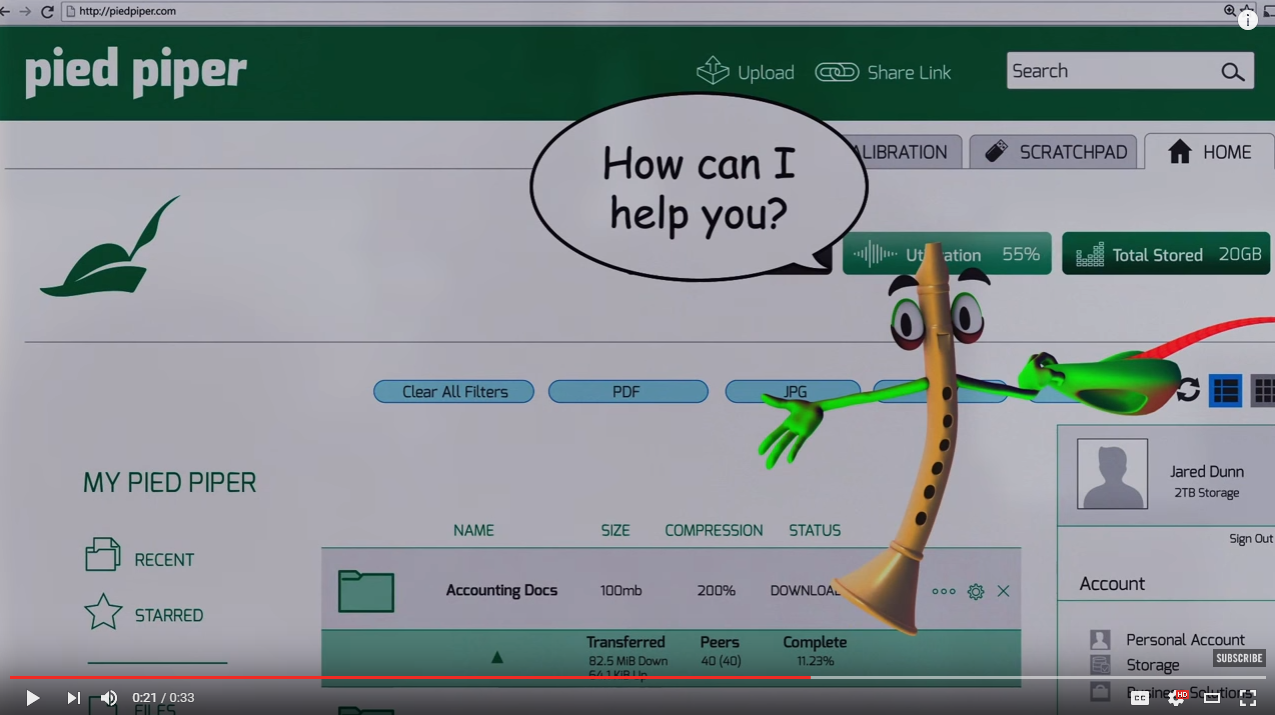The width and height of the screenshot is (1275, 715).
Task: Open YouTube player settings gear
Action: pos(1176,698)
